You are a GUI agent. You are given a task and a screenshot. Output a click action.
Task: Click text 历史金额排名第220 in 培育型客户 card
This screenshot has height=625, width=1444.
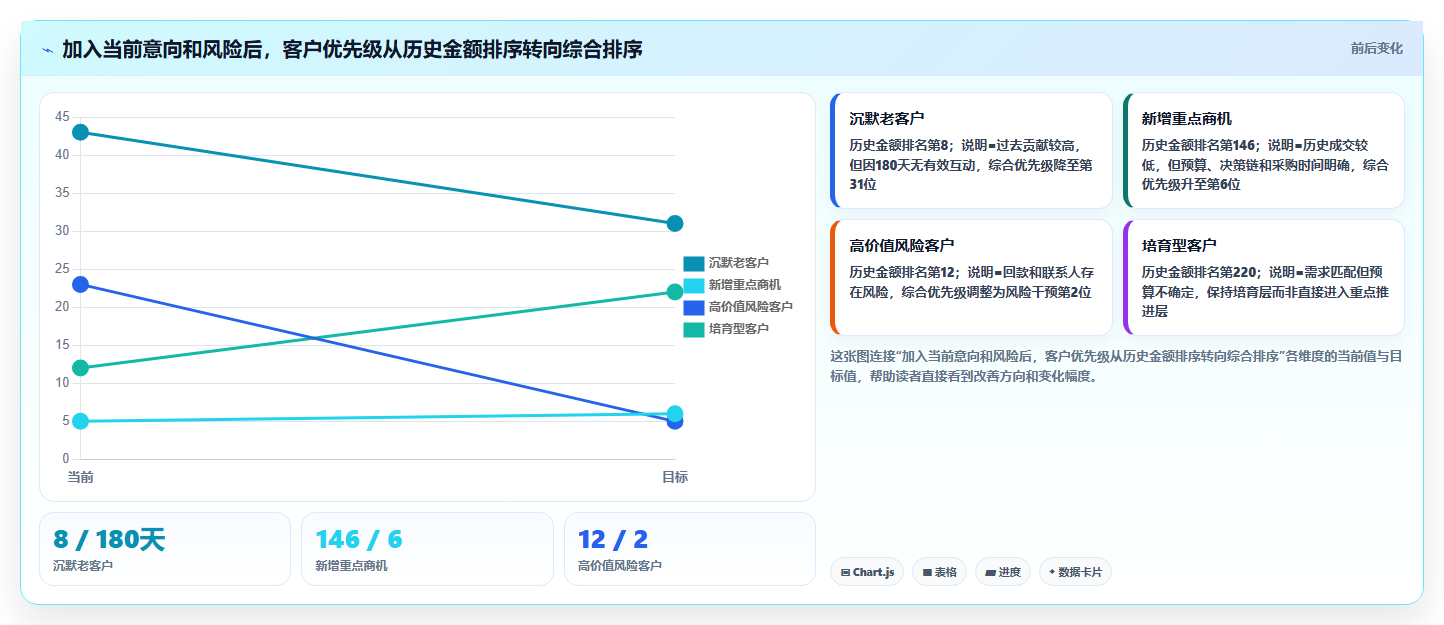1198,272
